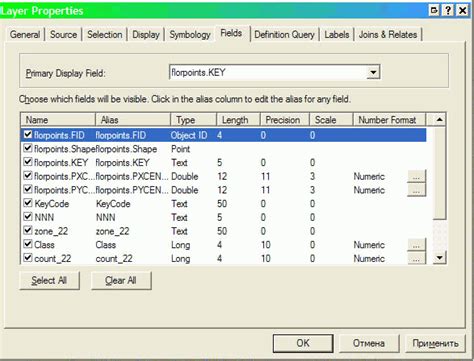Uncheck the florpoints.PYC... field checkbox

28,189
